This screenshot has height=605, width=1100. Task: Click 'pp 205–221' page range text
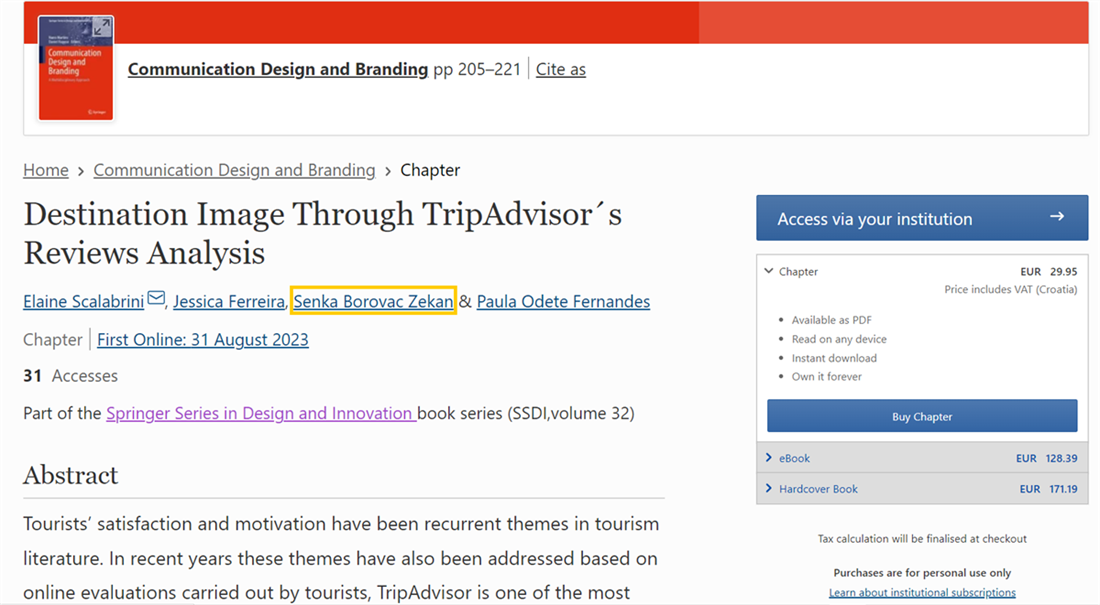[477, 69]
